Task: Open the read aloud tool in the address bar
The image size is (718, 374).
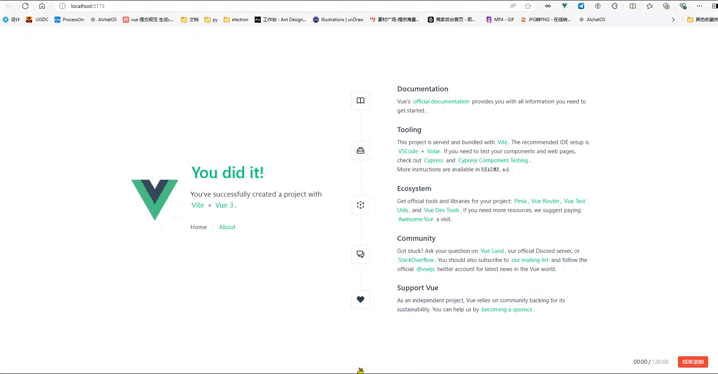Action: pos(512,6)
